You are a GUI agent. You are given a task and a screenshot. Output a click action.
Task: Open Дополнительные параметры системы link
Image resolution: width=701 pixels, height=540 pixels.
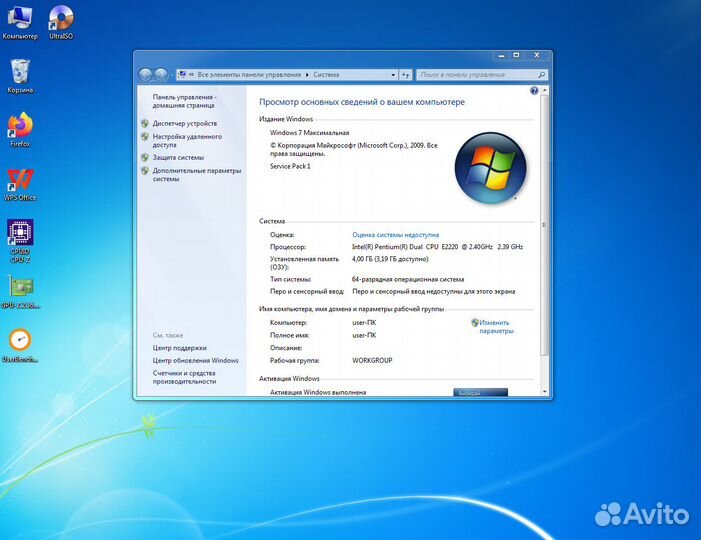pyautogui.click(x=197, y=175)
